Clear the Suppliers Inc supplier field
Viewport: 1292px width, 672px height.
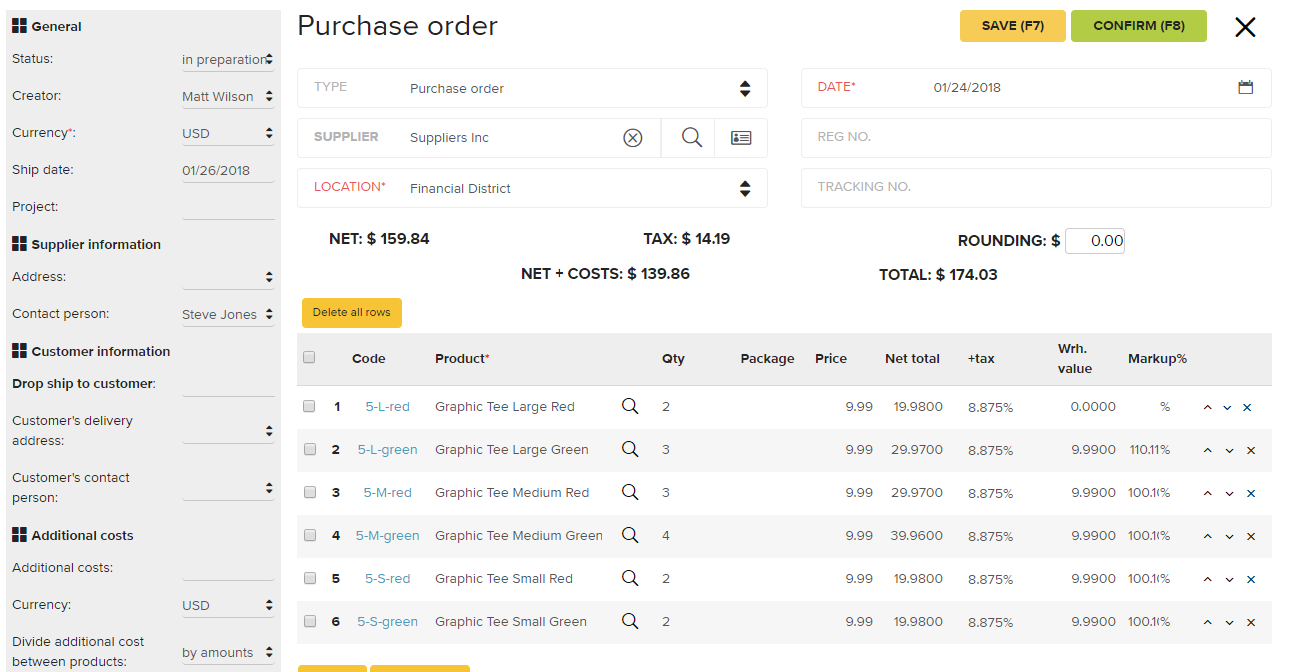[633, 138]
